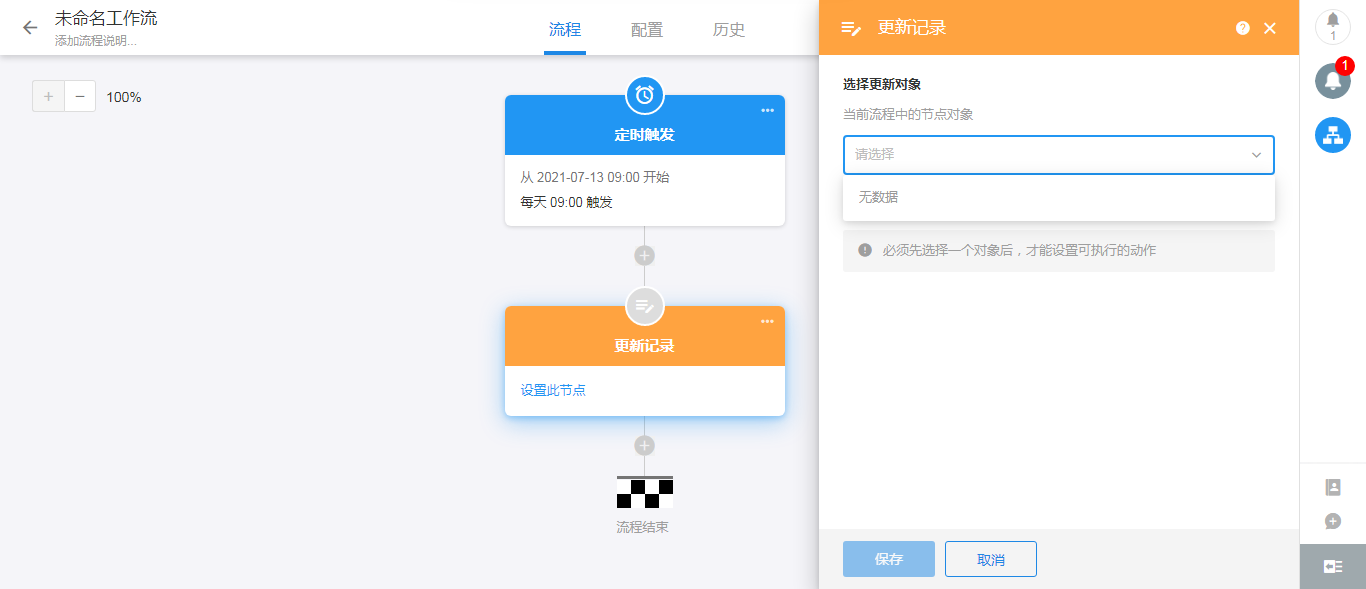Open the ... menu on the 定时触发 node

tap(768, 111)
